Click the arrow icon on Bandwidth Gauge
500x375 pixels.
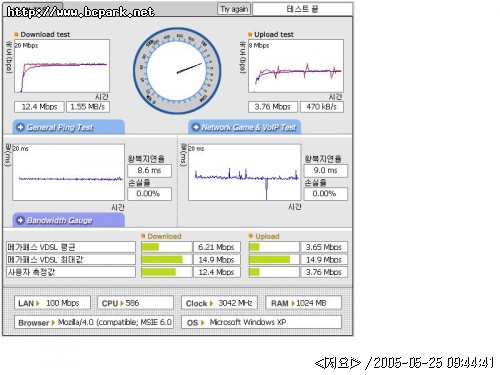click(x=20, y=220)
